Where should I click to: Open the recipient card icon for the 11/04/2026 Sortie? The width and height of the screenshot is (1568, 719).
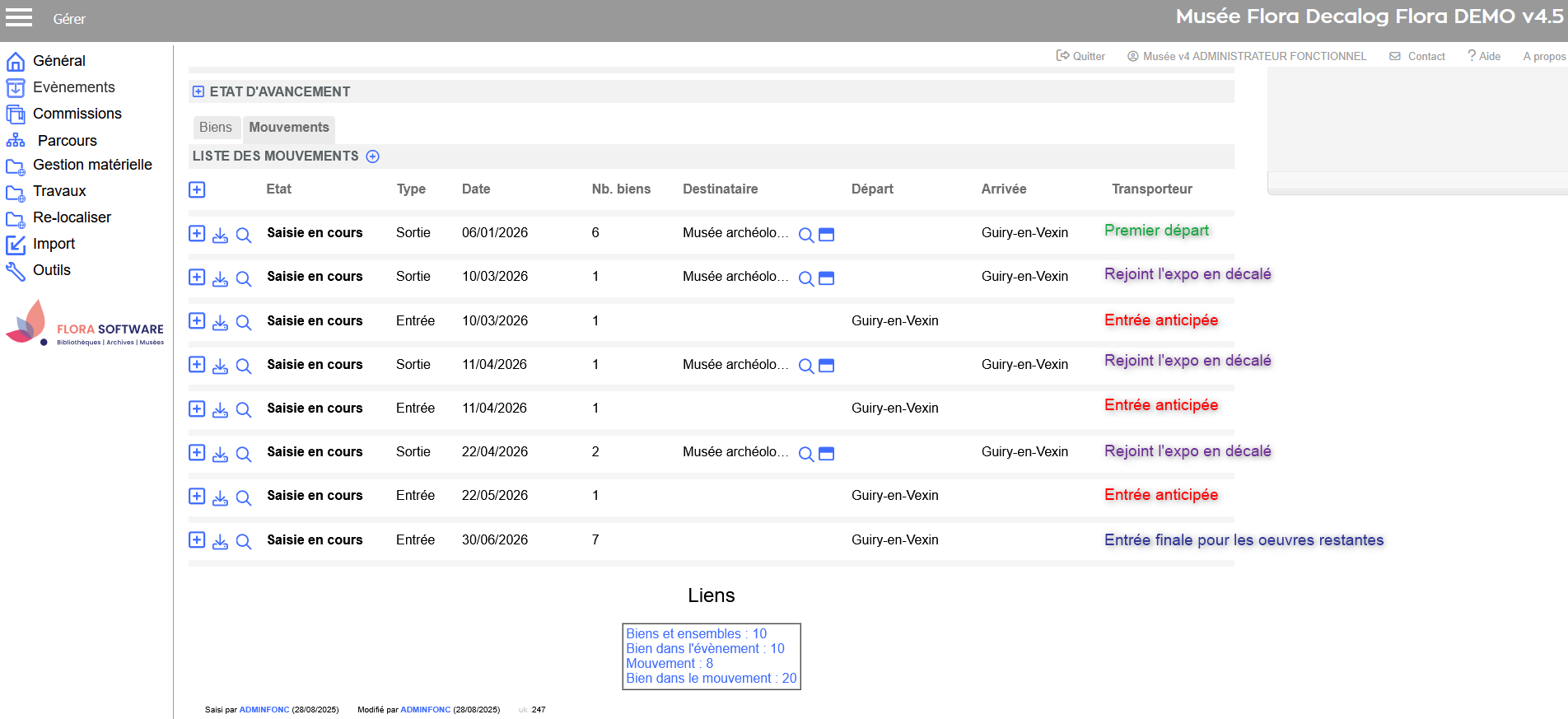pyautogui.click(x=827, y=366)
